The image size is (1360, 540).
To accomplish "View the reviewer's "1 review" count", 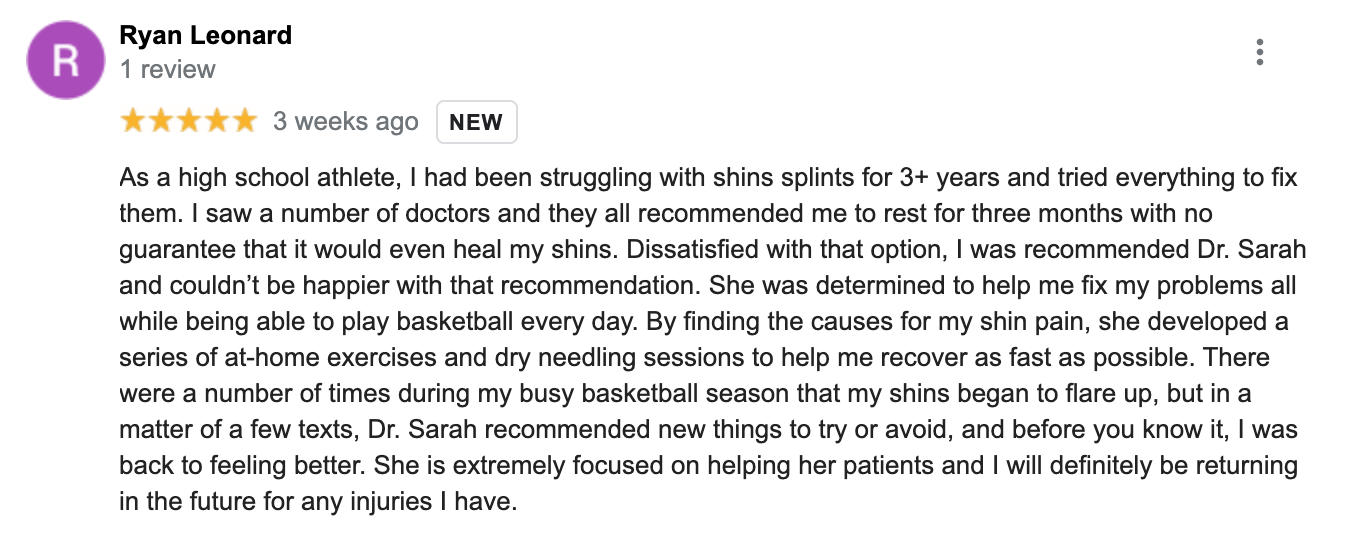I will 167,70.
